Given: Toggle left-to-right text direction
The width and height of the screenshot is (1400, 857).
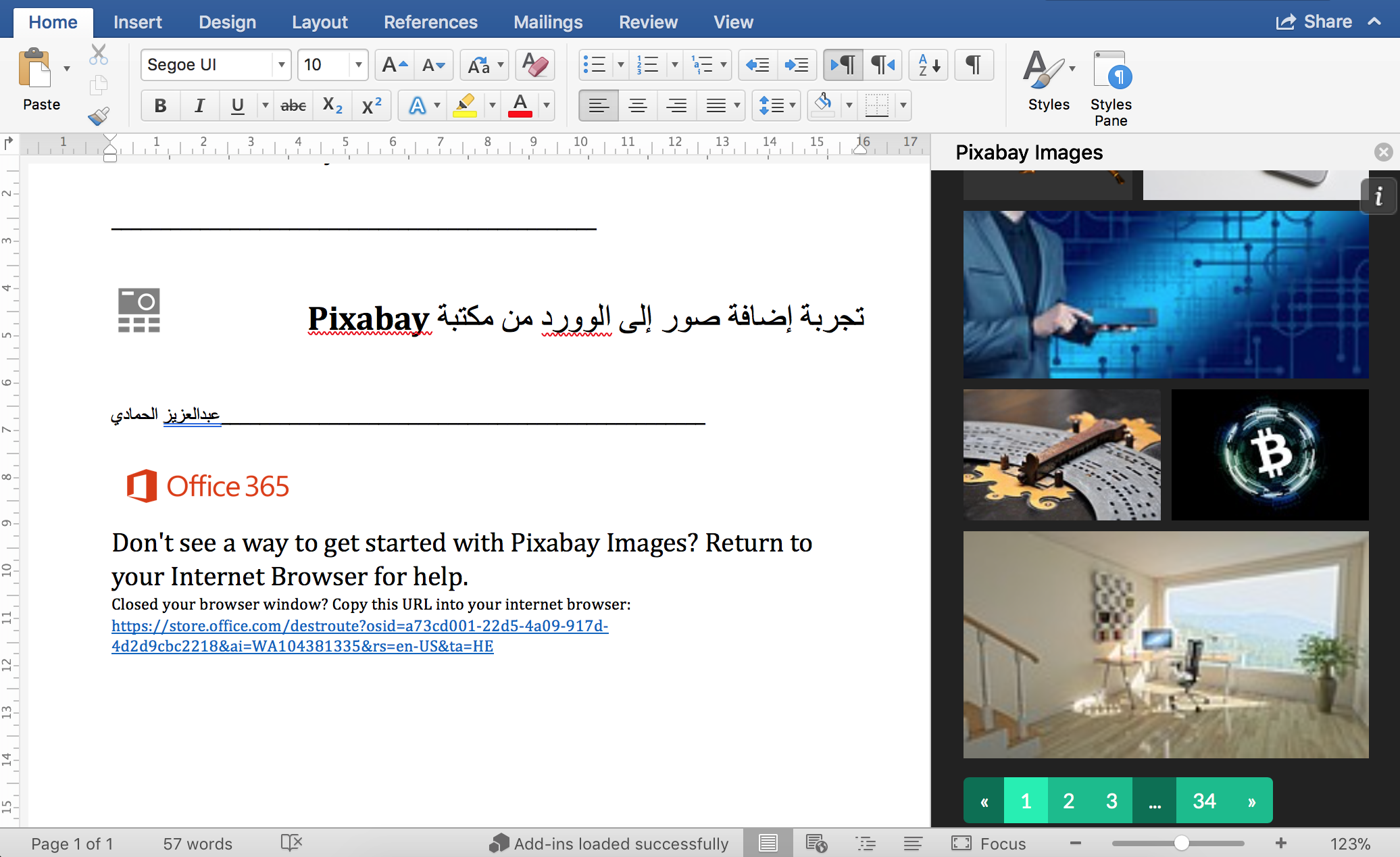Looking at the screenshot, I should point(843,65).
